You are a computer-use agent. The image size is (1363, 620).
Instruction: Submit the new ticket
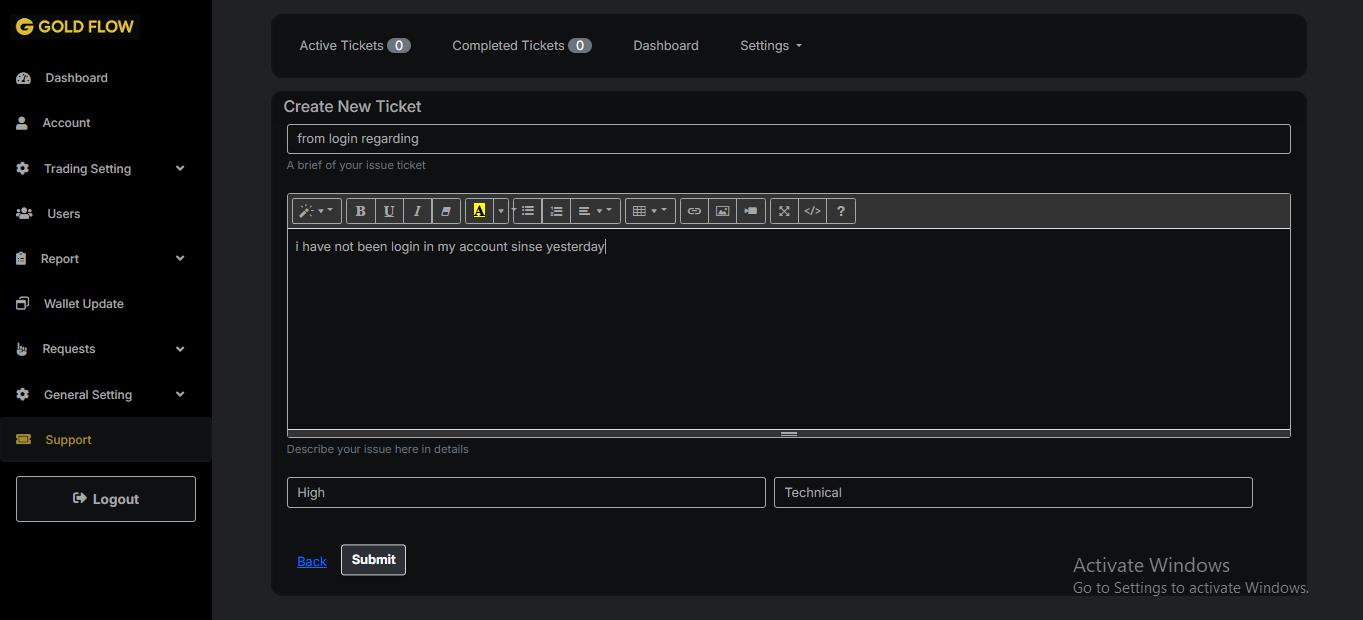pyautogui.click(x=373, y=560)
